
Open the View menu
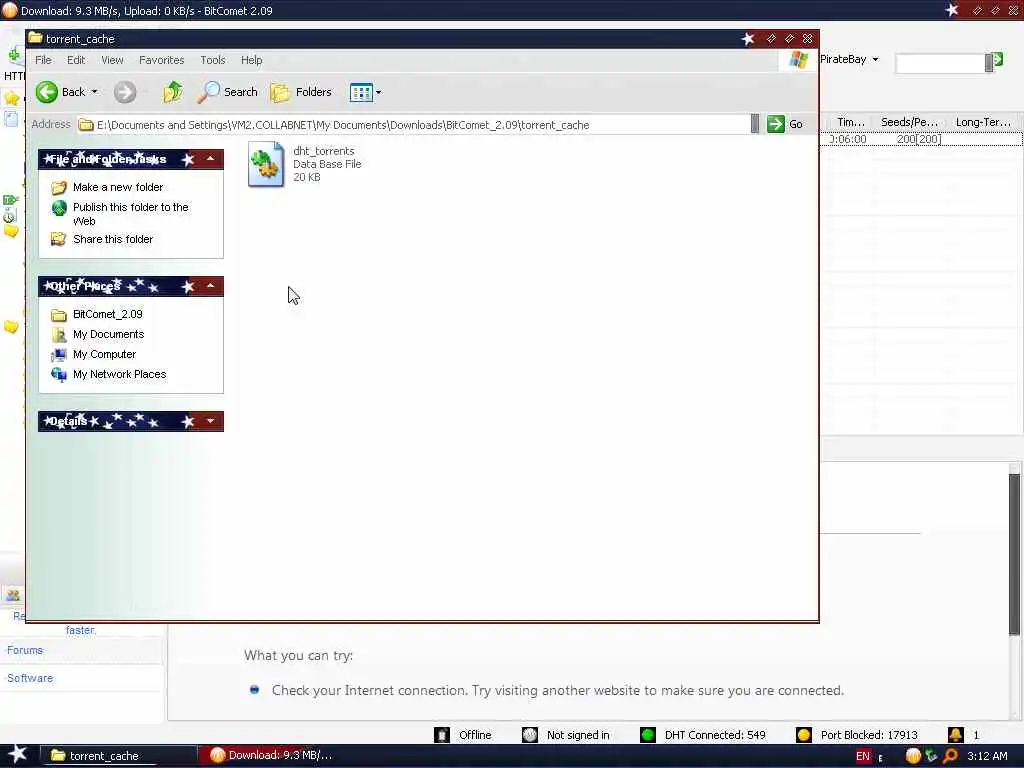click(x=112, y=60)
